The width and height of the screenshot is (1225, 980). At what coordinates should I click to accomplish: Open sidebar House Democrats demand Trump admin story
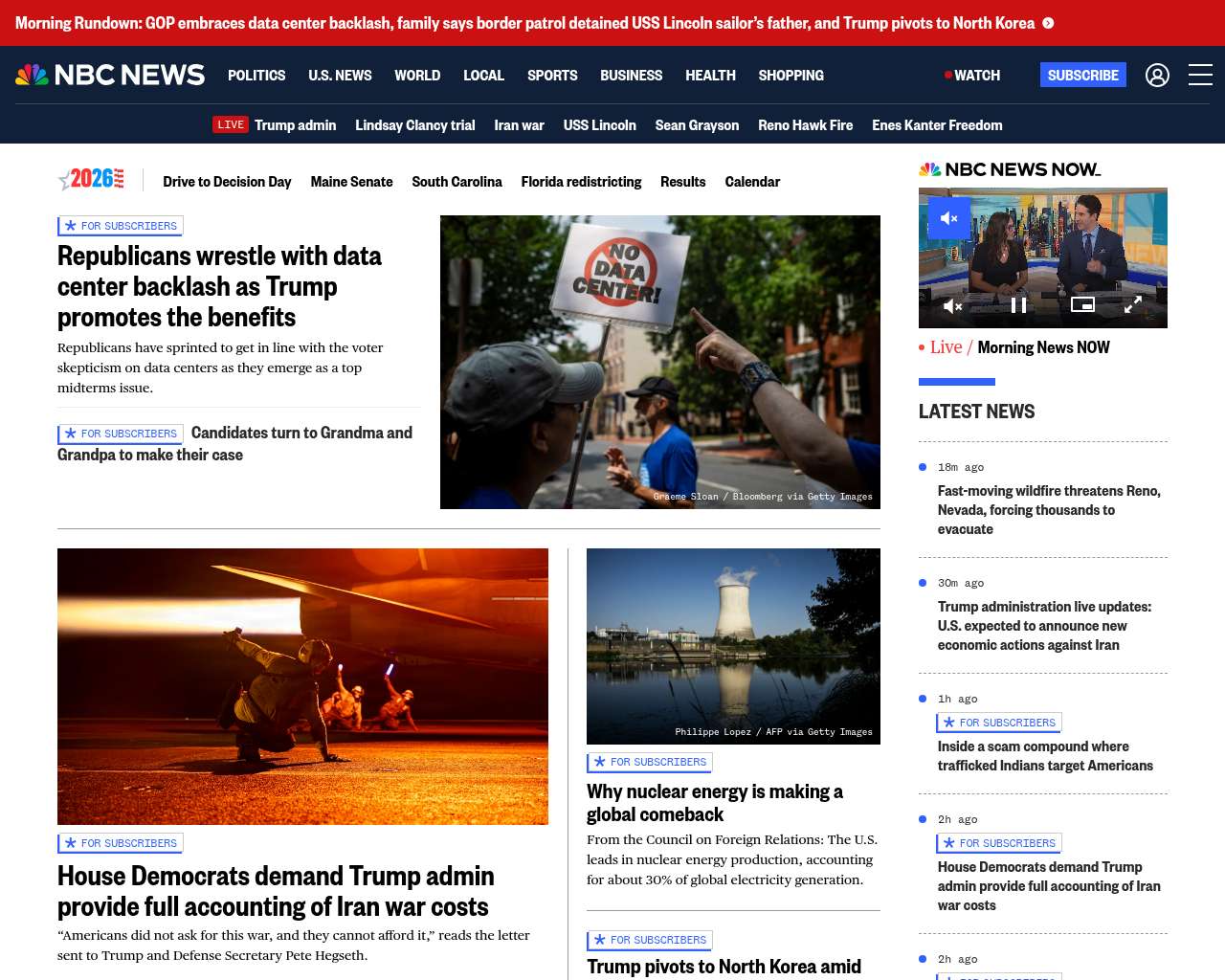[x=1049, y=886]
